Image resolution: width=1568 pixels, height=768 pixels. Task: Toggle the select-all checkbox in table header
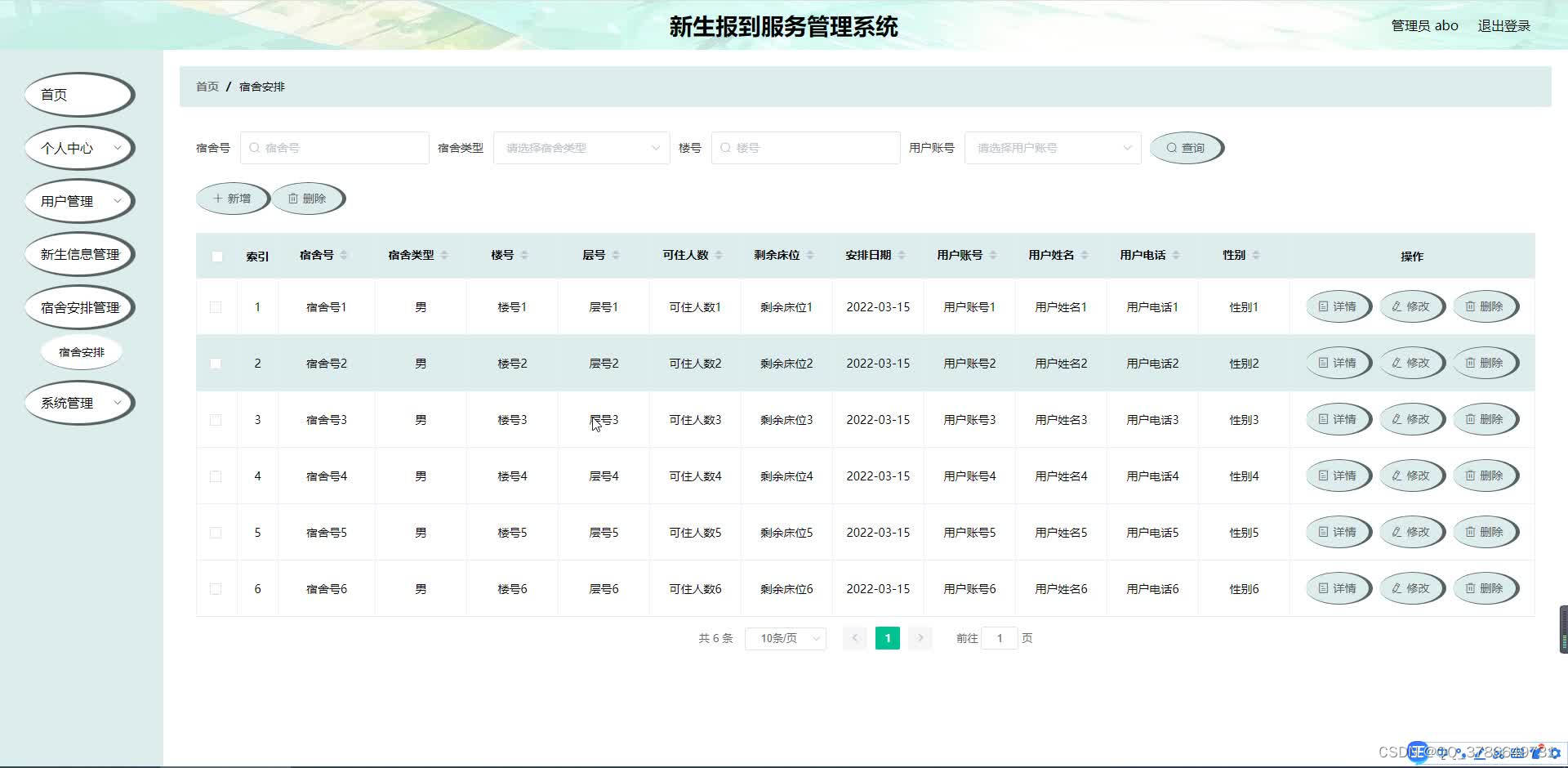click(x=217, y=257)
